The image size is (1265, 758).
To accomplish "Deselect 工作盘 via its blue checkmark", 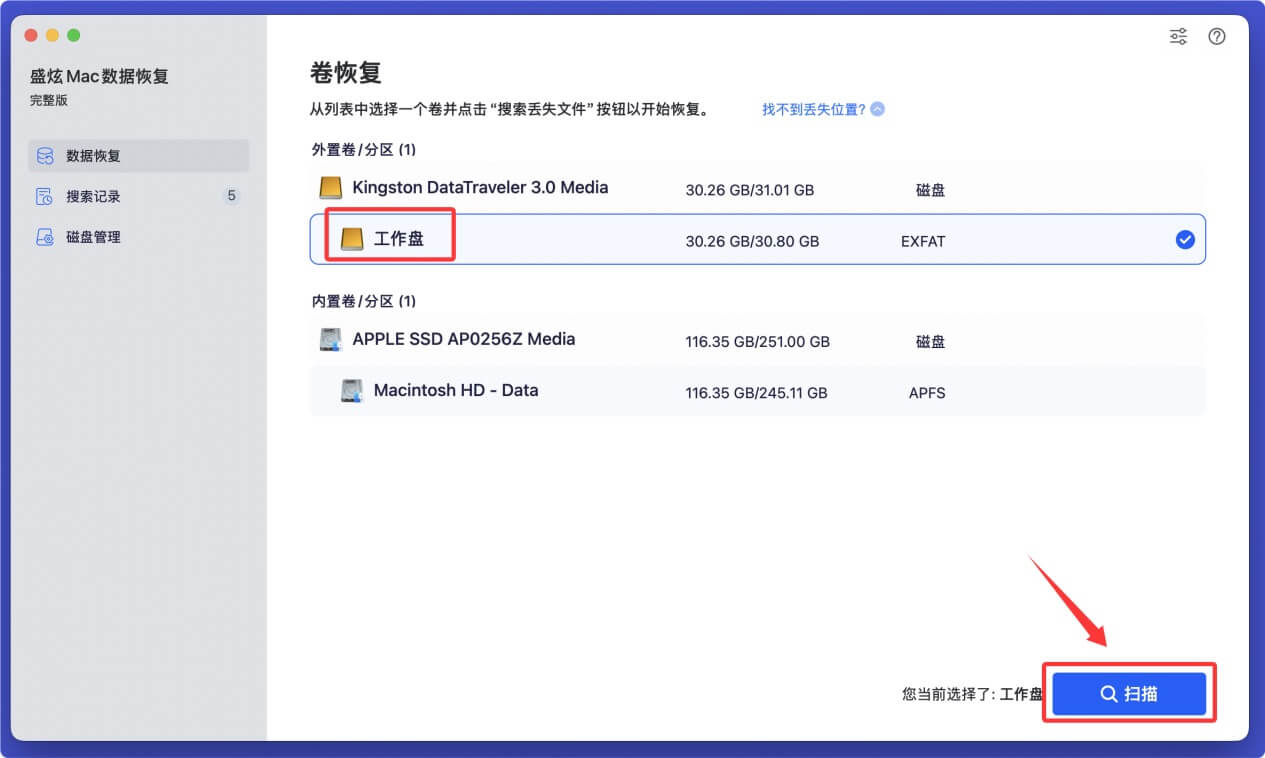I will pyautogui.click(x=1185, y=239).
